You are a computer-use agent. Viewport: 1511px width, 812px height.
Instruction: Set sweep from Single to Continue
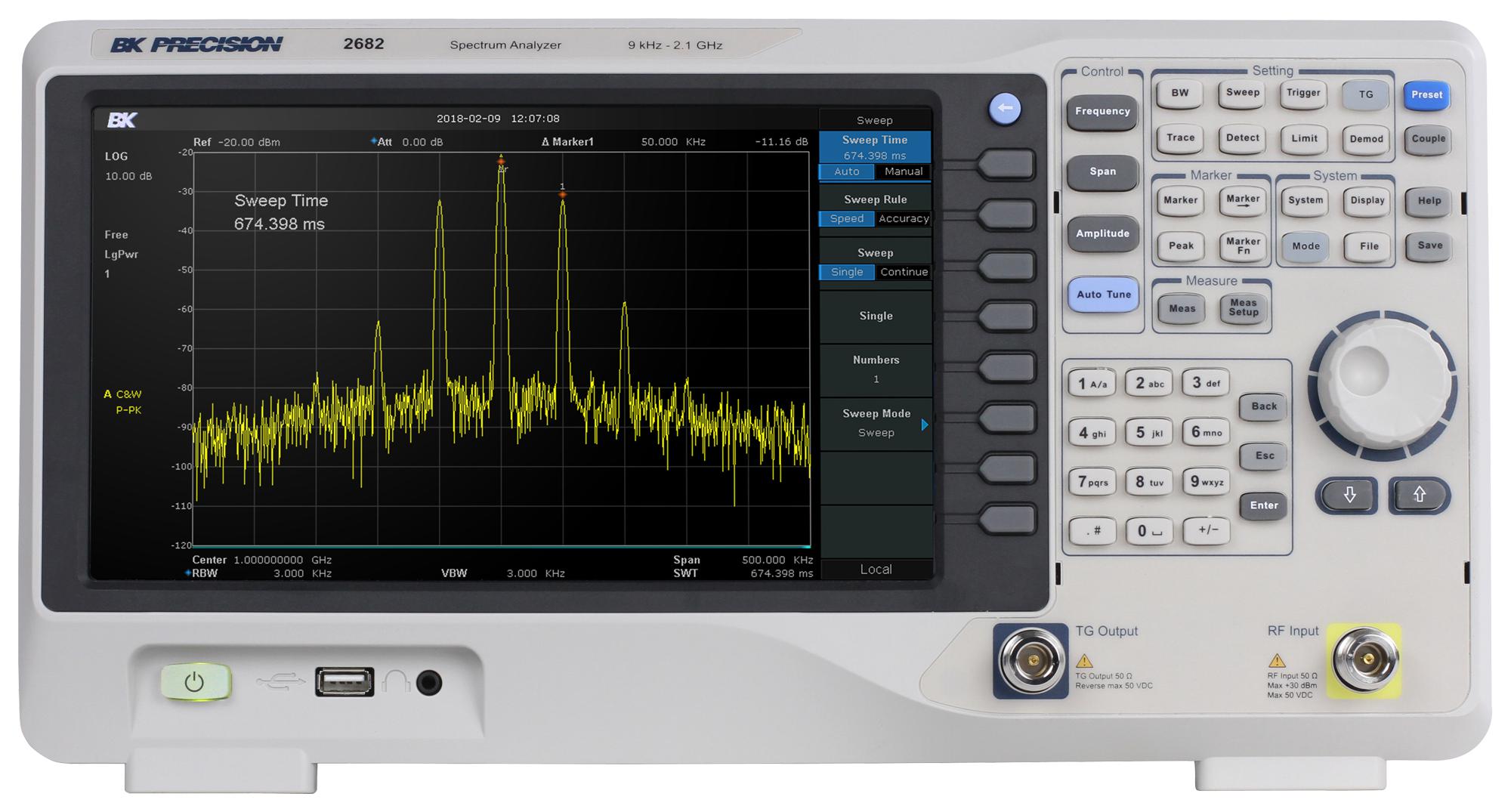click(904, 271)
